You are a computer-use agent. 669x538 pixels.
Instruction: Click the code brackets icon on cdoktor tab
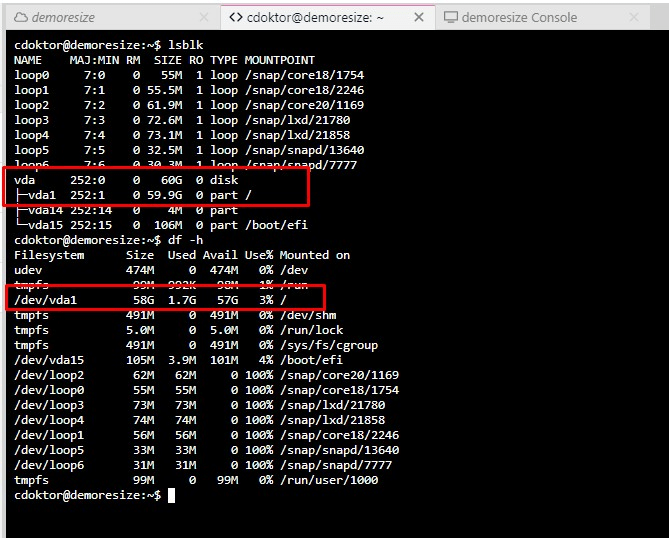[236, 17]
